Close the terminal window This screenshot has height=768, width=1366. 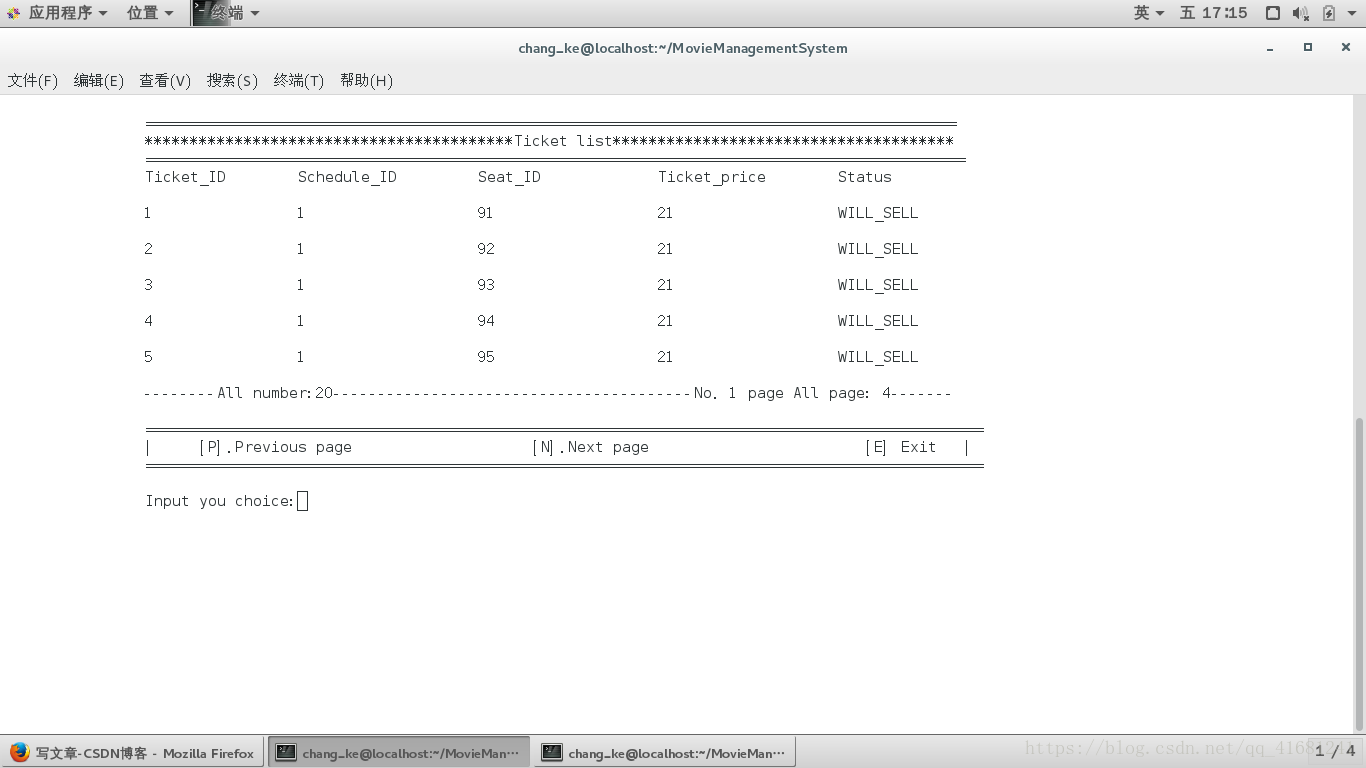tap(1345, 47)
